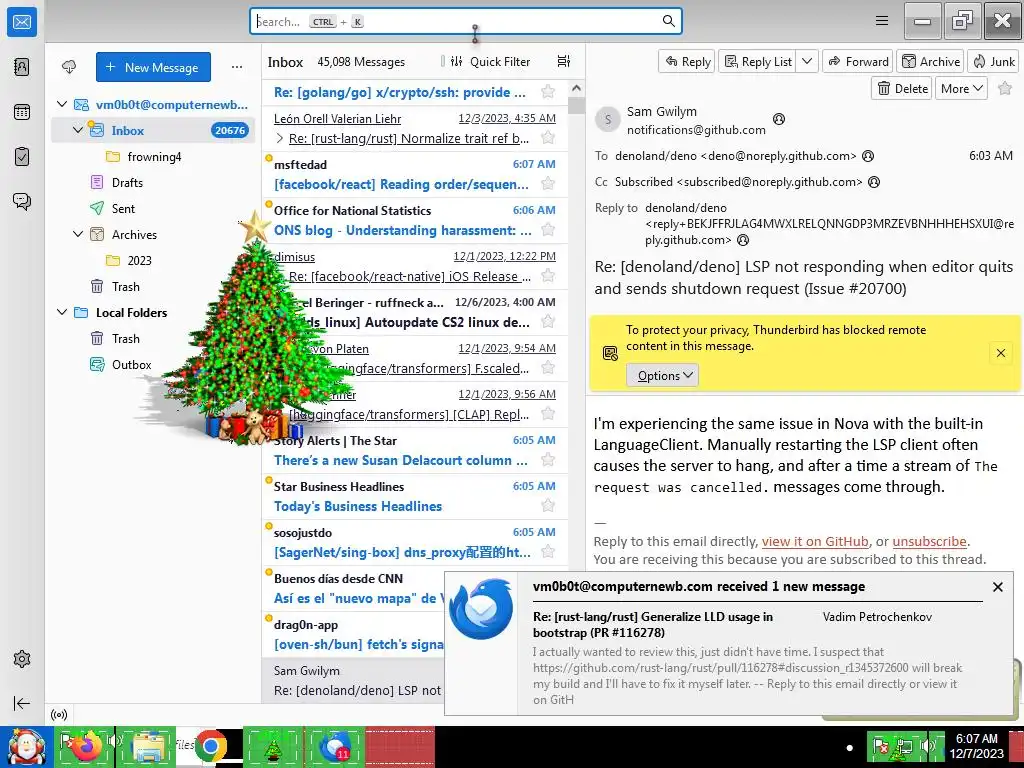Select the frowning4 folder
The height and width of the screenshot is (768, 1024).
pyautogui.click(x=153, y=156)
